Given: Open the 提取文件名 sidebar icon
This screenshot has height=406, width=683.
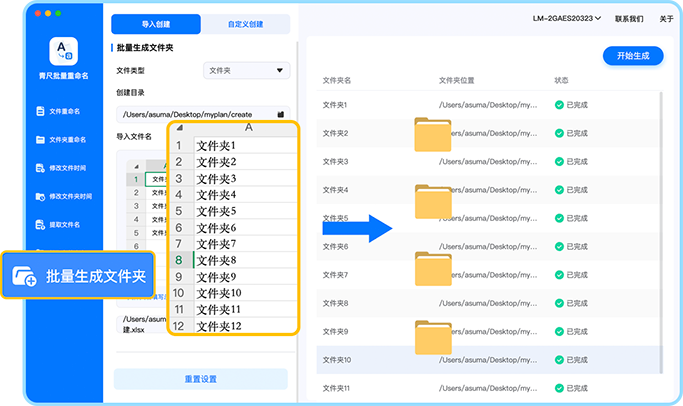Looking at the screenshot, I should (x=40, y=225).
